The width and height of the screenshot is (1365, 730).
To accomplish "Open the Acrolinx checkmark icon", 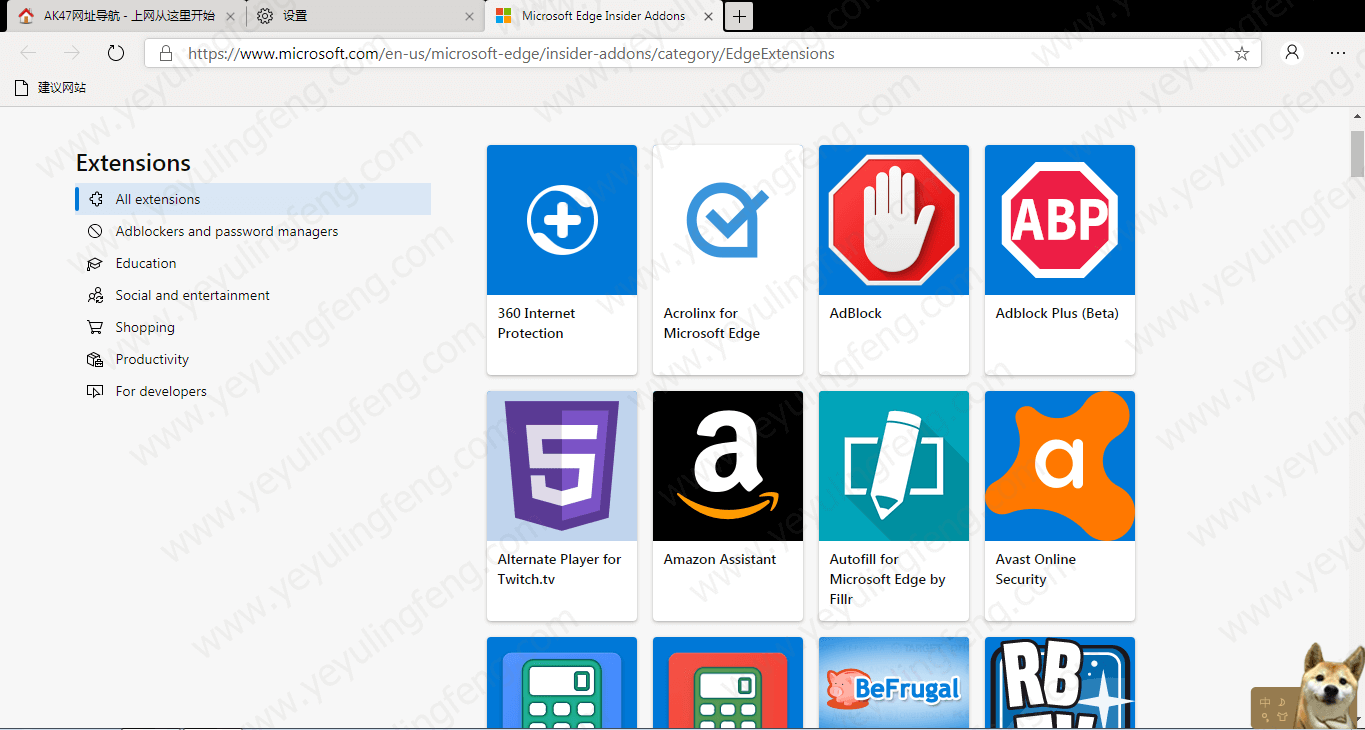I will pos(728,220).
